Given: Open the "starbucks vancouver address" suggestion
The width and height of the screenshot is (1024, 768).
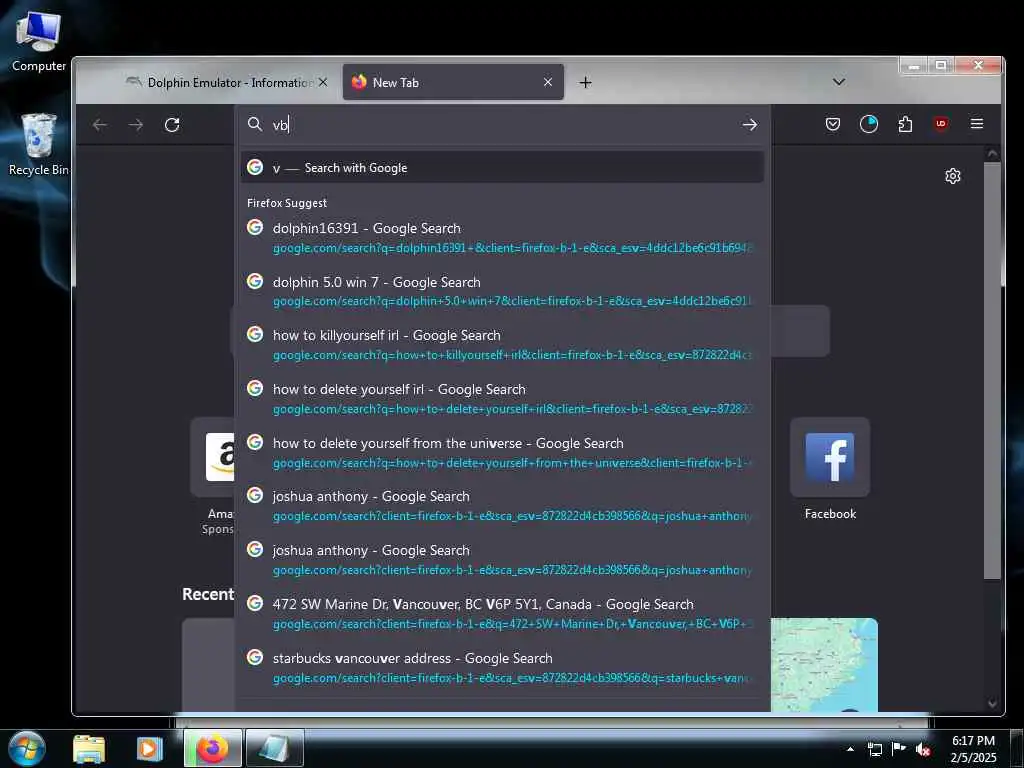Looking at the screenshot, I should click(502, 667).
